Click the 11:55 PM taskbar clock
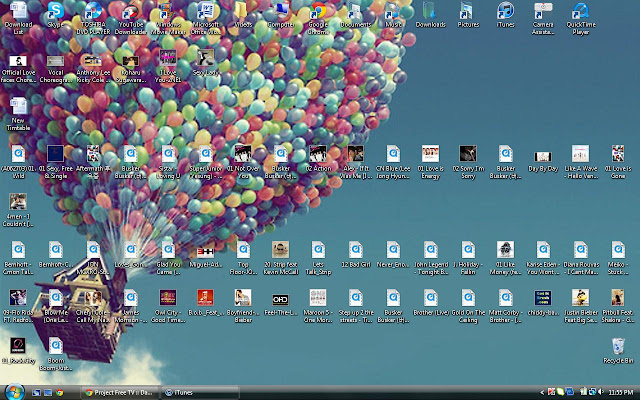Image resolution: width=640 pixels, height=400 pixels. pyautogui.click(x=621, y=393)
